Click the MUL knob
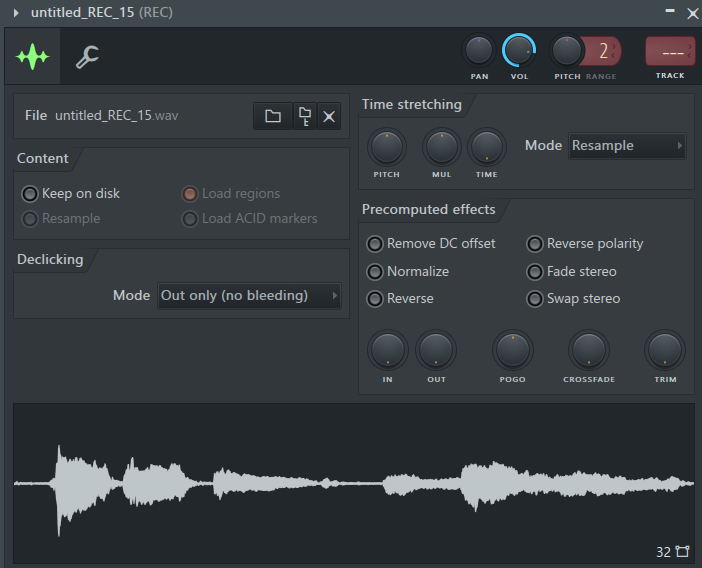The width and height of the screenshot is (702, 568). coord(441,147)
